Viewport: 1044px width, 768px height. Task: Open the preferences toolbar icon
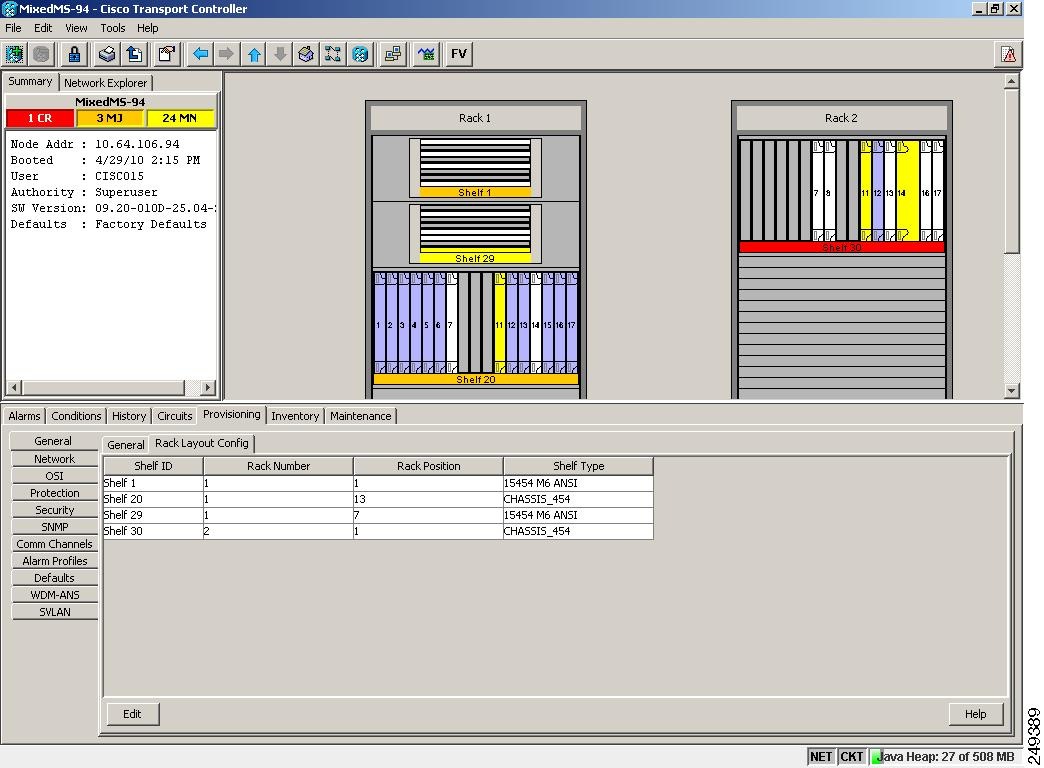tap(166, 54)
